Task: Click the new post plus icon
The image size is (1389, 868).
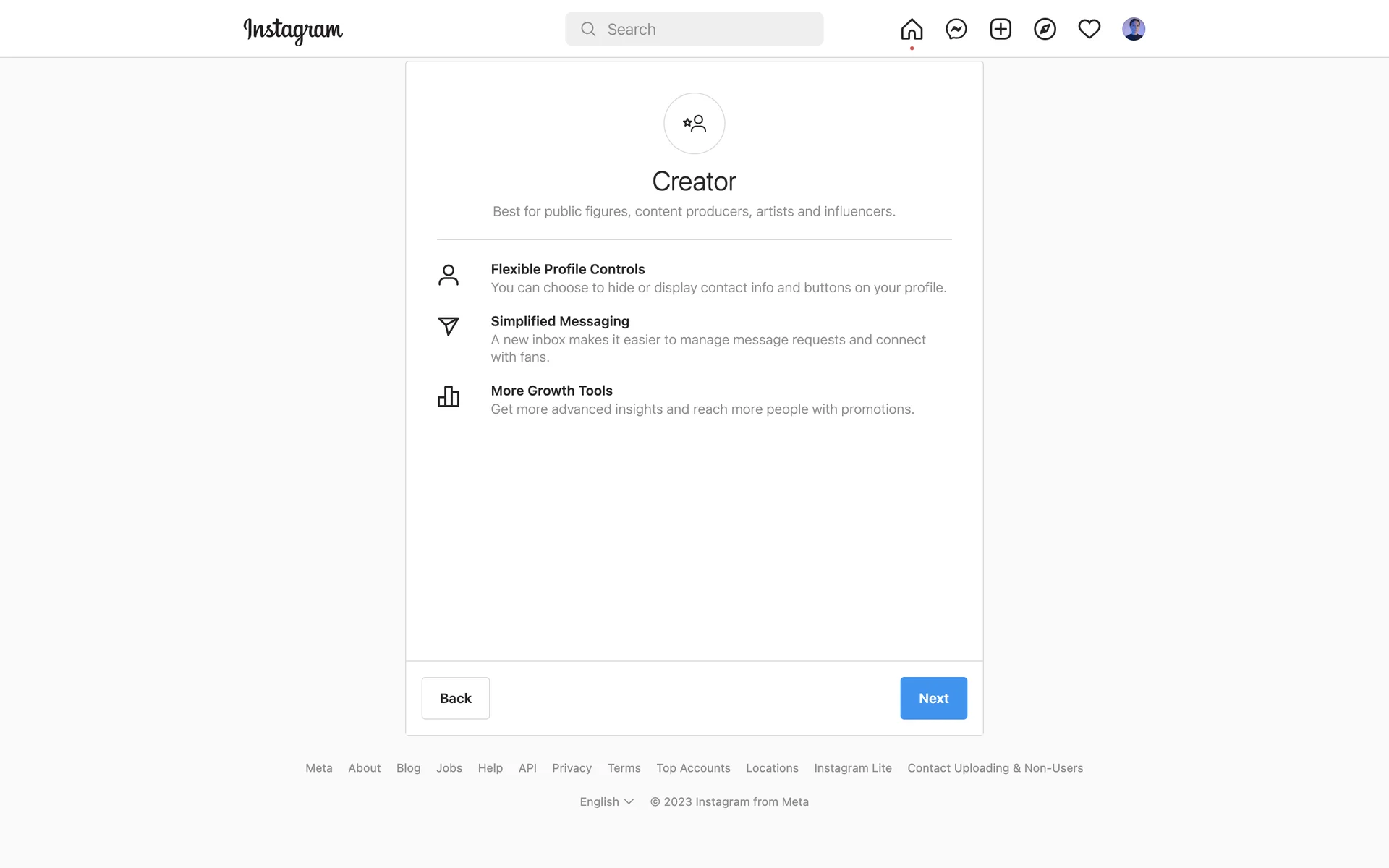Action: coord(1001,30)
